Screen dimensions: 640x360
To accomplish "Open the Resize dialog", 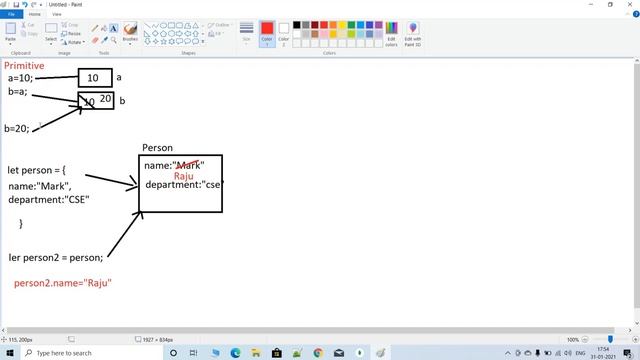I will [71, 33].
